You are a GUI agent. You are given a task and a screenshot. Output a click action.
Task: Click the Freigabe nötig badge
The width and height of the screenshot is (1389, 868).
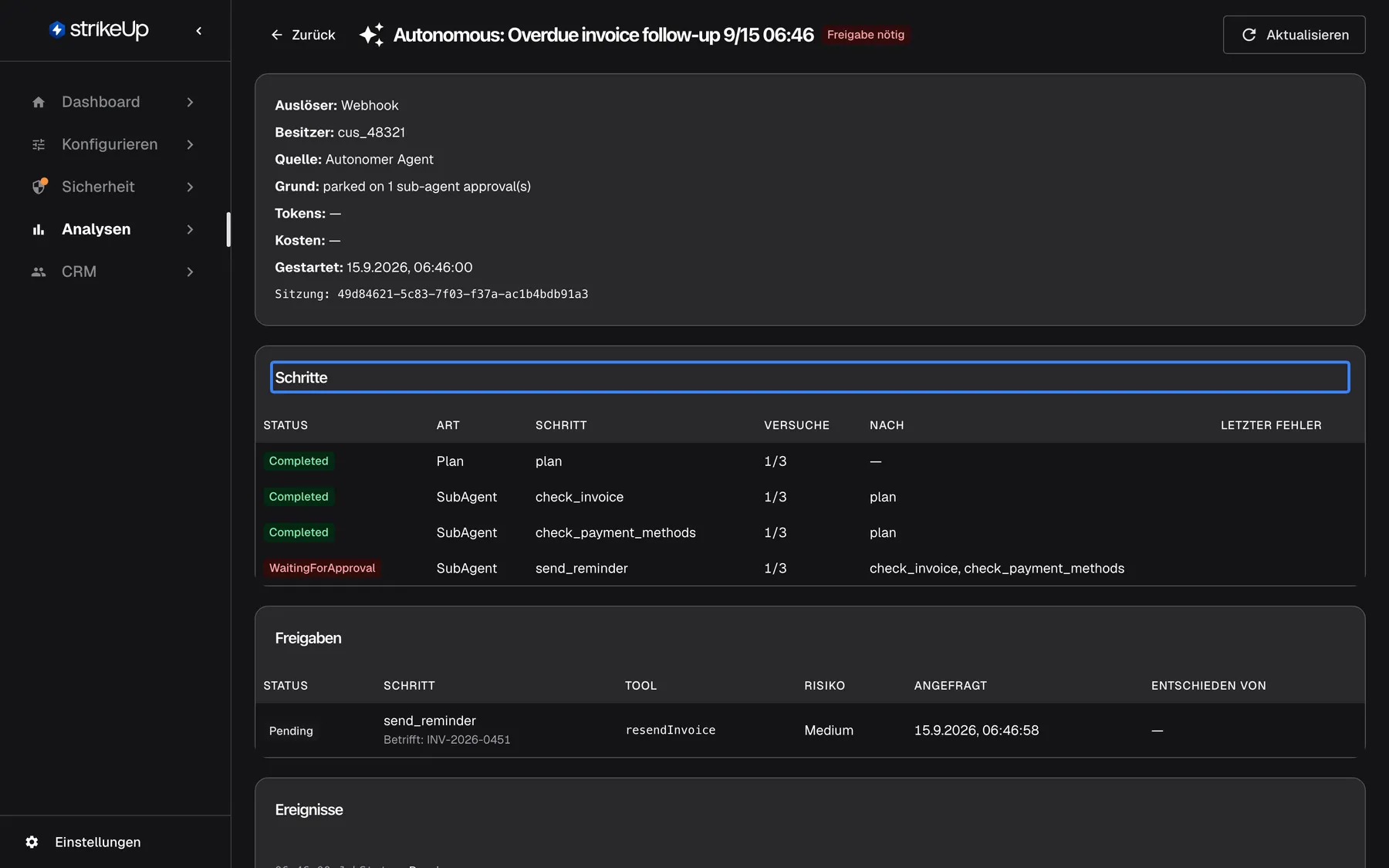(865, 35)
